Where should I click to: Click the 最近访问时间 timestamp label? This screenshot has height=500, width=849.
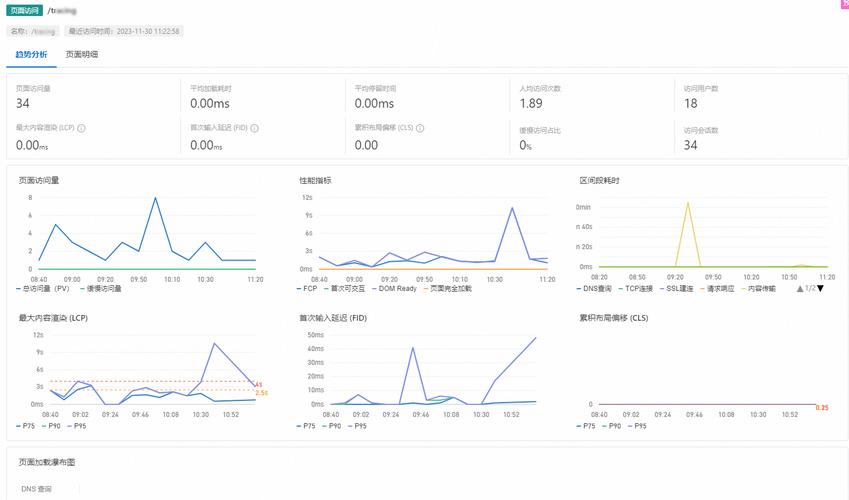coord(123,31)
